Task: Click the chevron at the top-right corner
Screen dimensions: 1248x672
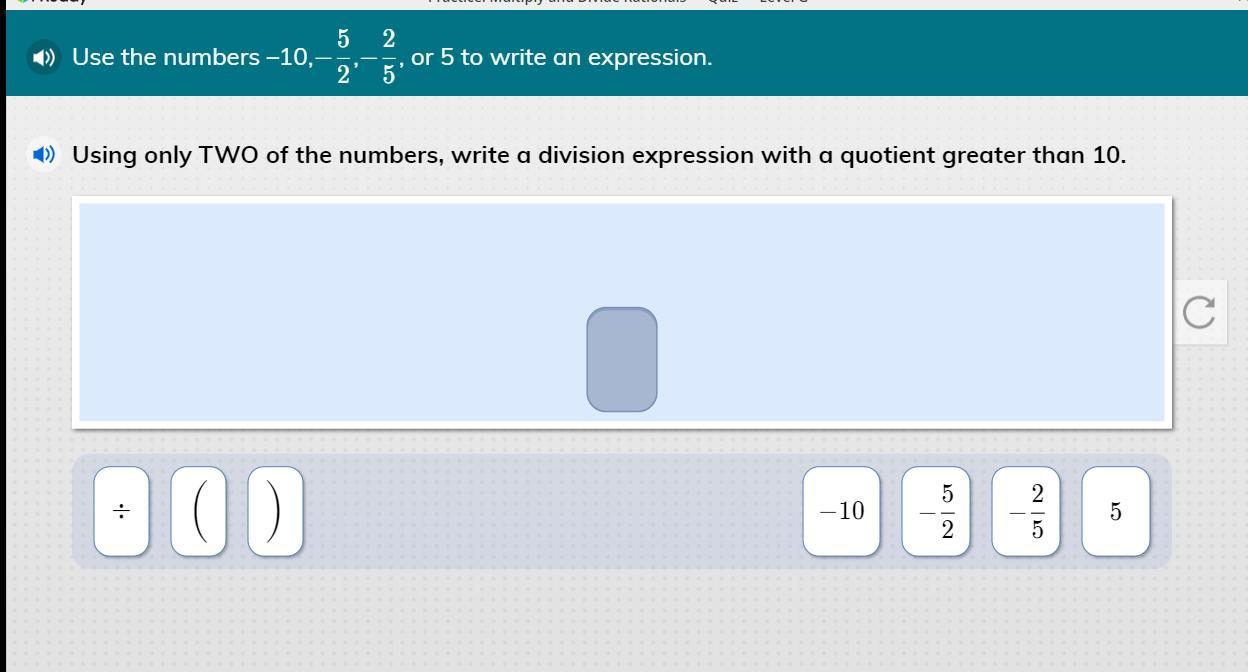Action: [1242, 3]
